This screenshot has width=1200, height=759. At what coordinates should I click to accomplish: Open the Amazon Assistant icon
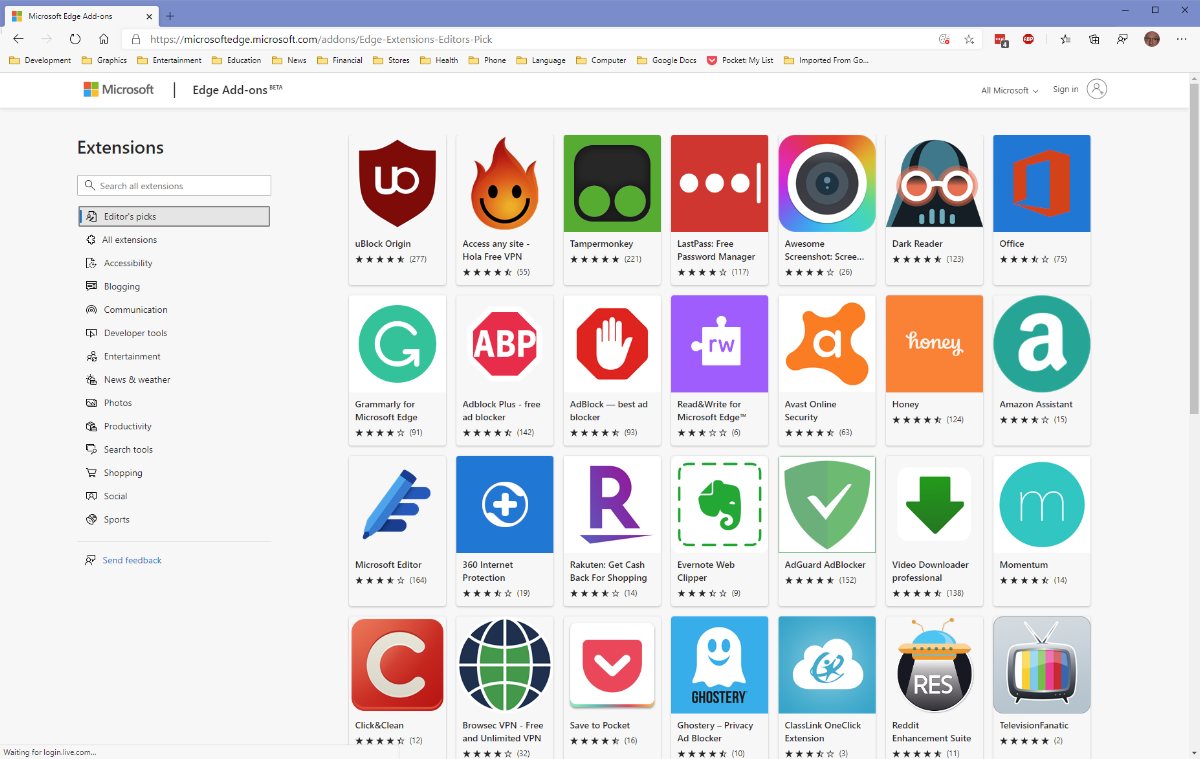[1042, 344]
